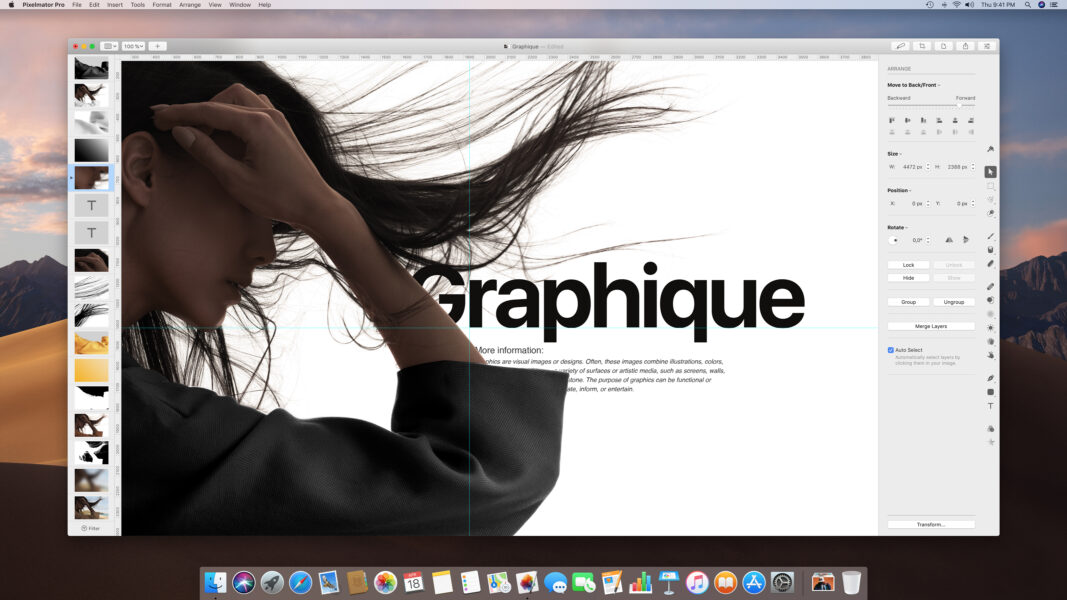Open the Format menu in the menu bar
The height and width of the screenshot is (600, 1067).
click(161, 4)
